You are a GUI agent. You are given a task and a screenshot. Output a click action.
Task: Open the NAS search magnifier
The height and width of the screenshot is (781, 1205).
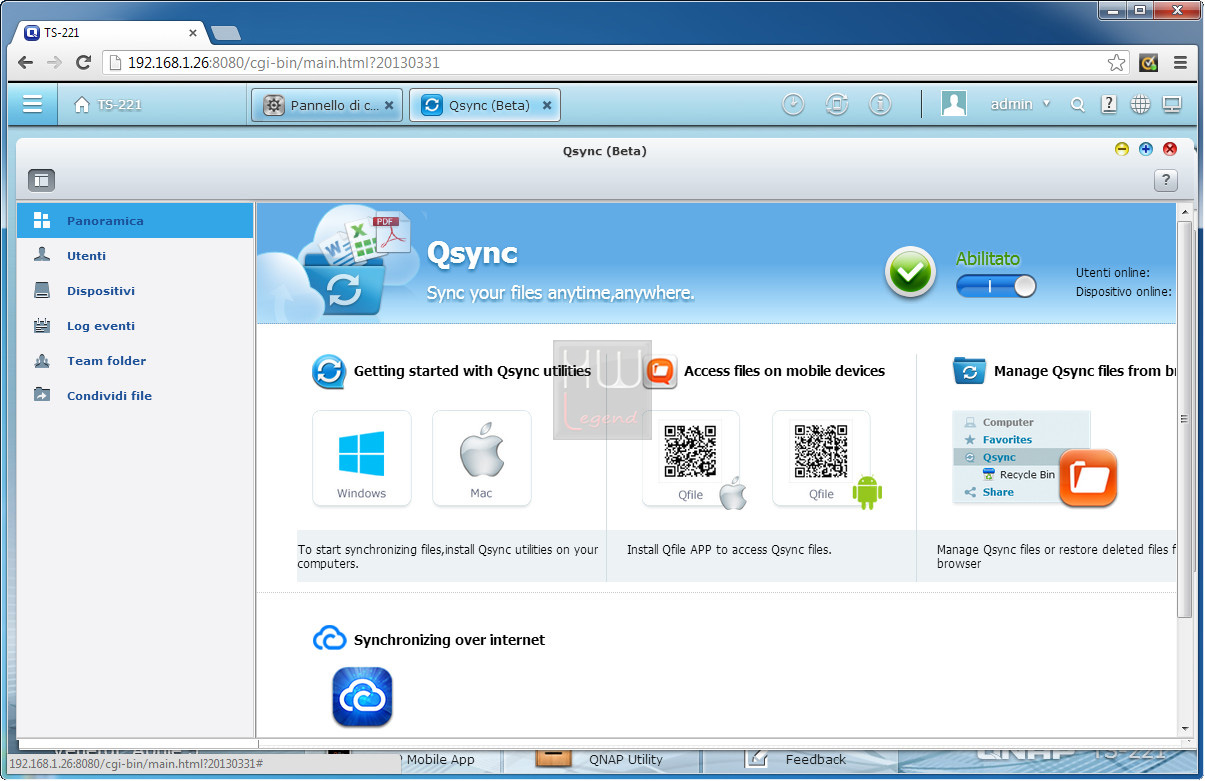coord(1077,104)
